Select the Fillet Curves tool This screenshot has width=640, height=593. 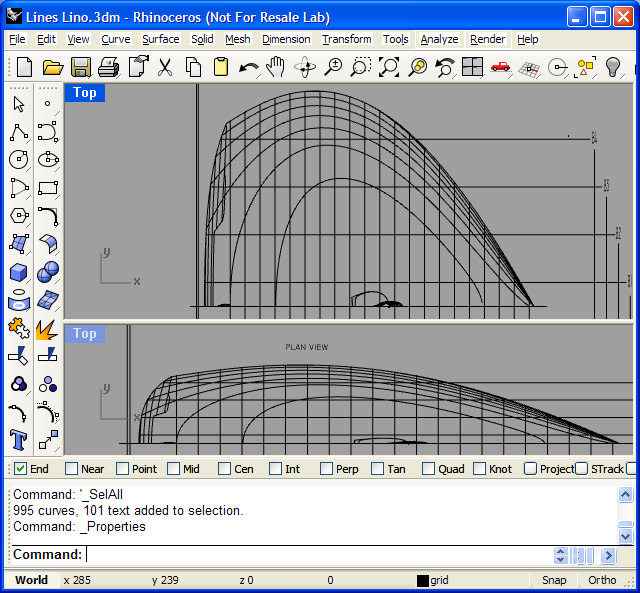(48, 216)
